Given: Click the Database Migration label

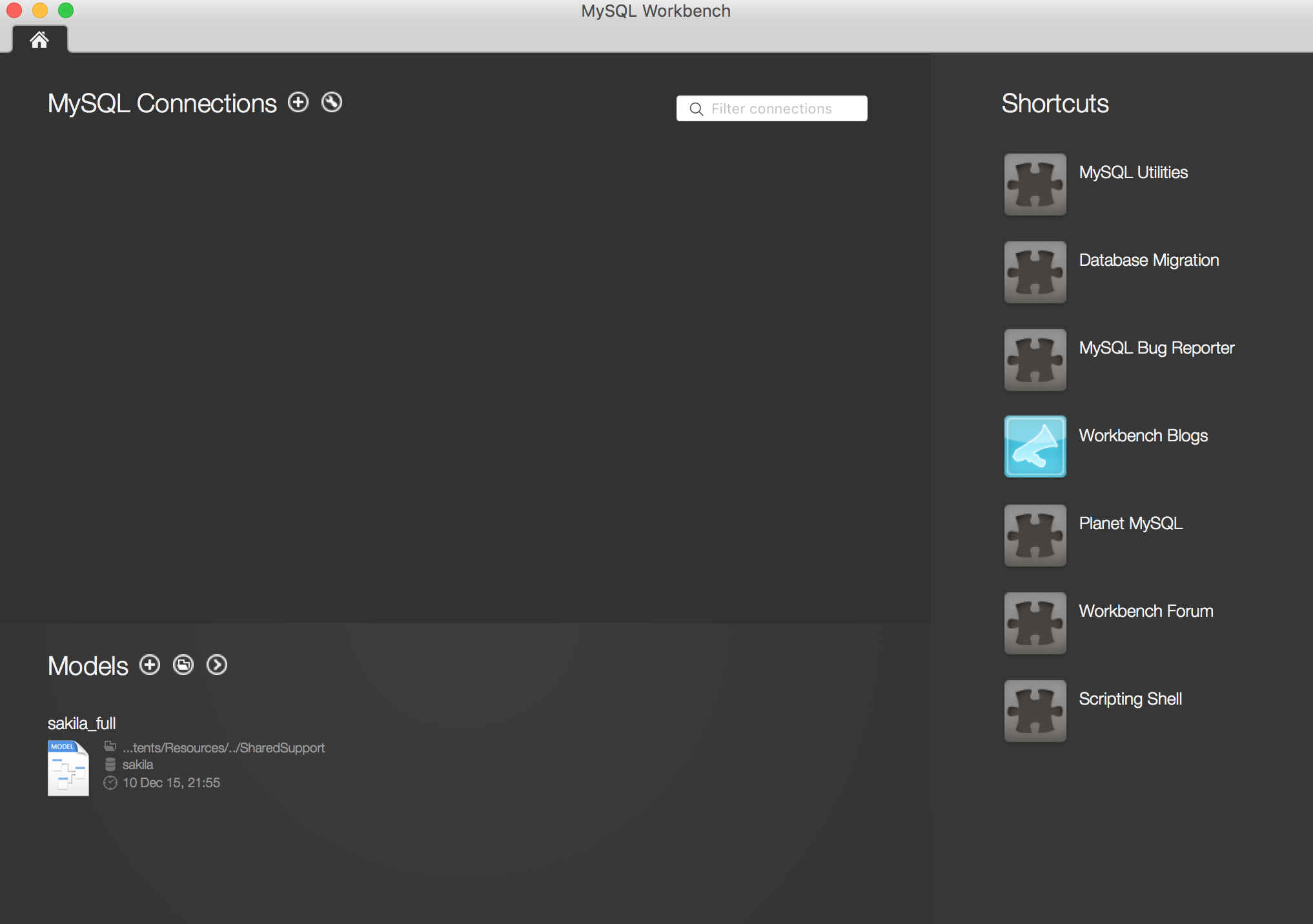Looking at the screenshot, I should tap(1148, 260).
